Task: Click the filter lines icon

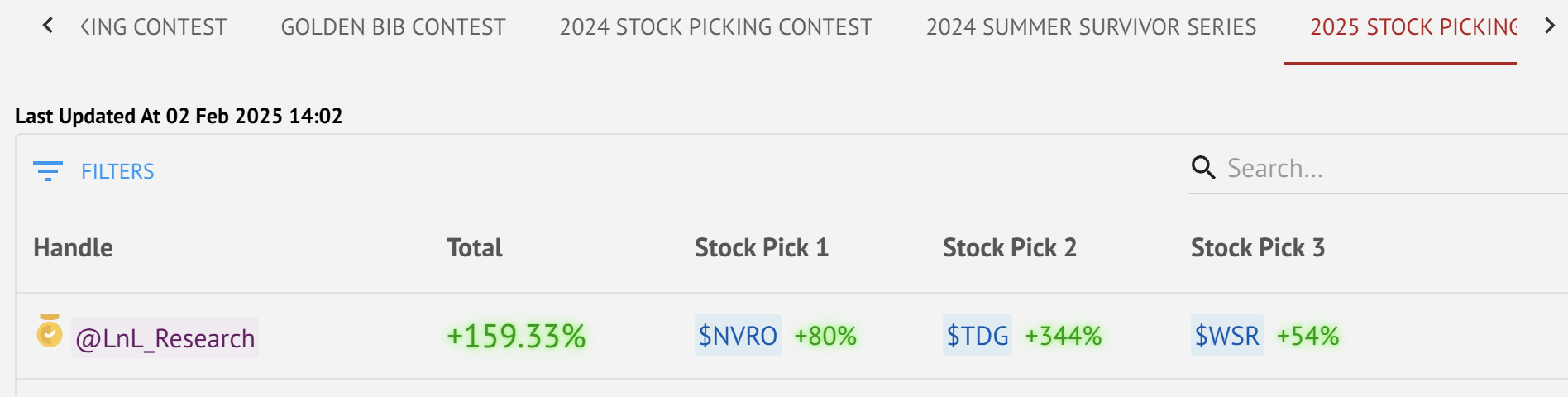Action: 48,171
